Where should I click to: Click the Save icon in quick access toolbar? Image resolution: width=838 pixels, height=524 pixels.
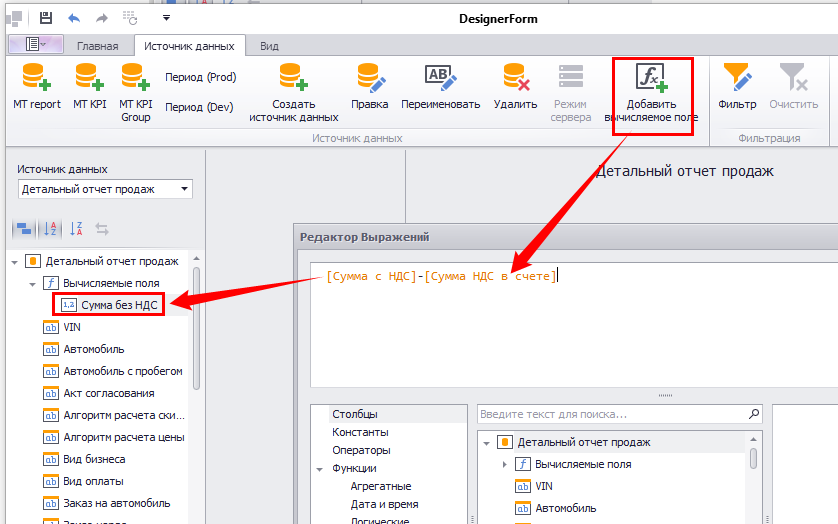47,18
